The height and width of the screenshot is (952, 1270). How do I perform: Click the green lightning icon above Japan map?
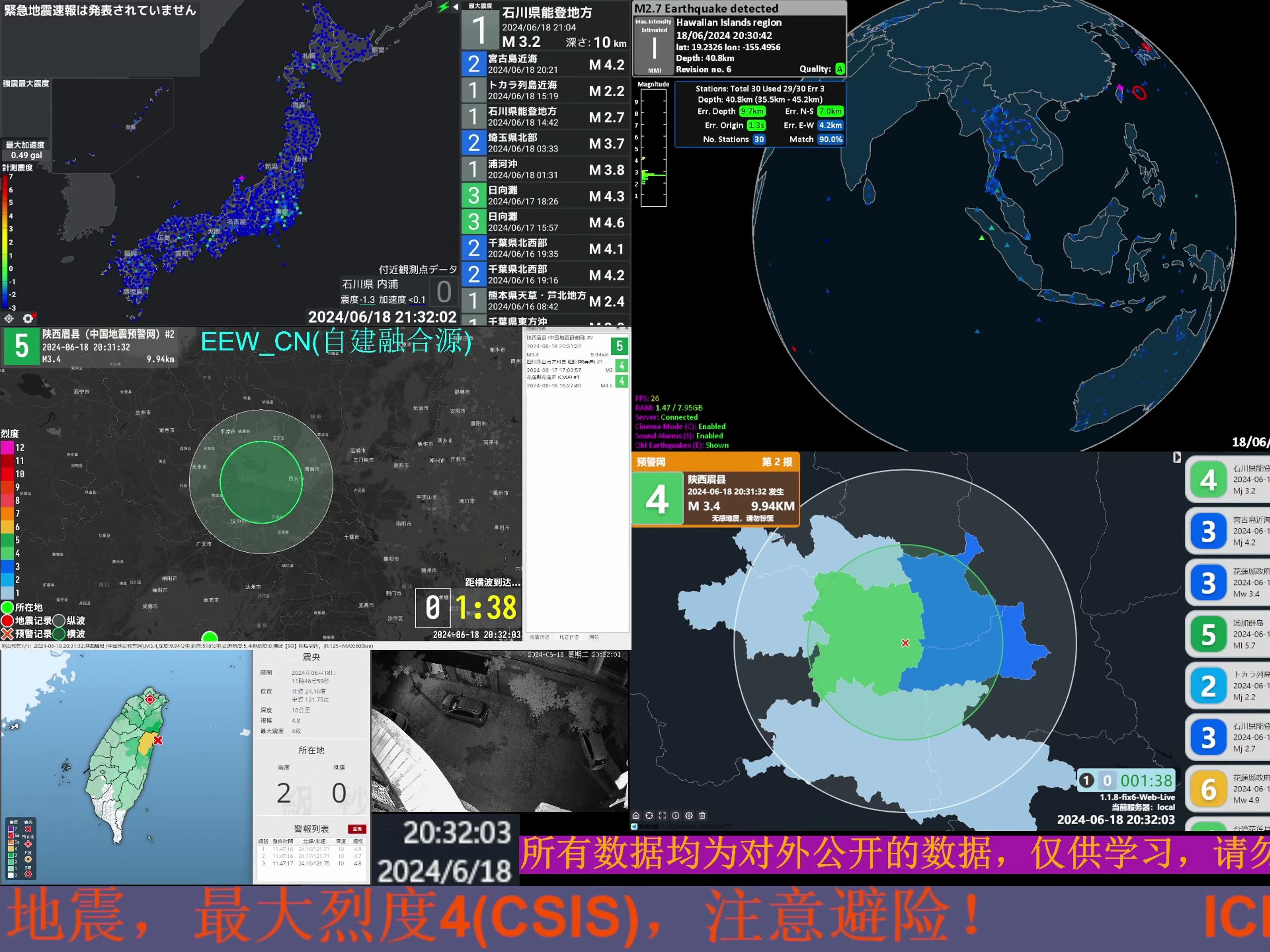444,7
